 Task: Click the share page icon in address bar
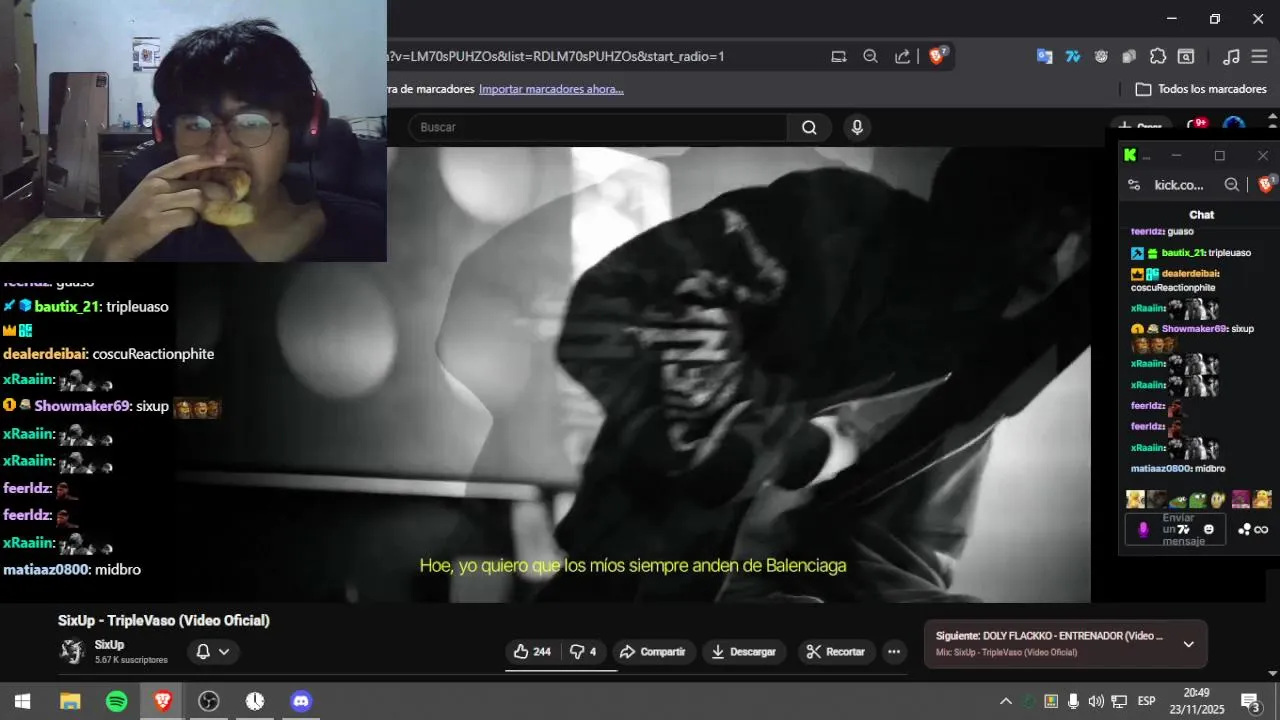[x=902, y=56]
